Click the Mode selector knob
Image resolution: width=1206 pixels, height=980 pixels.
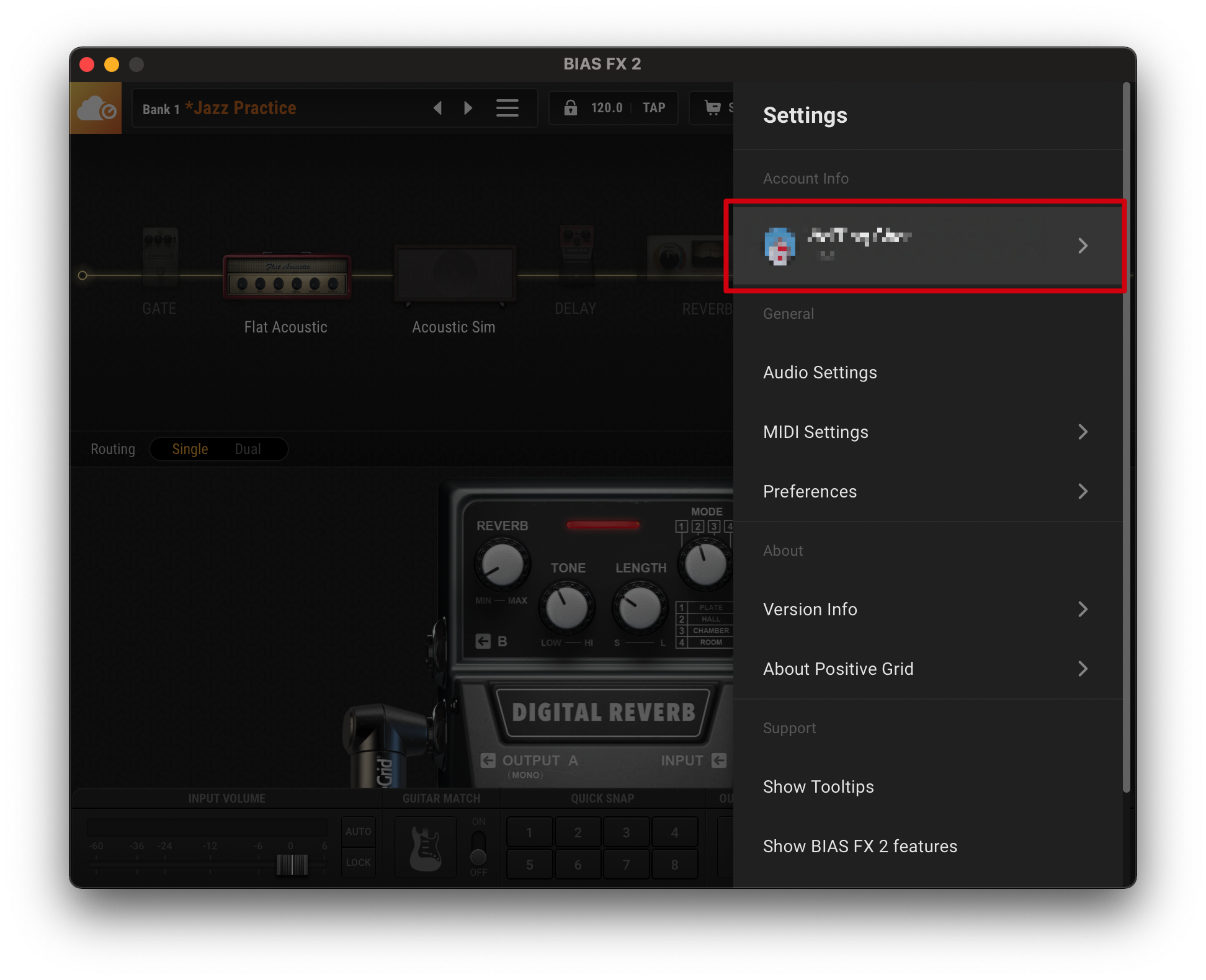click(x=705, y=564)
